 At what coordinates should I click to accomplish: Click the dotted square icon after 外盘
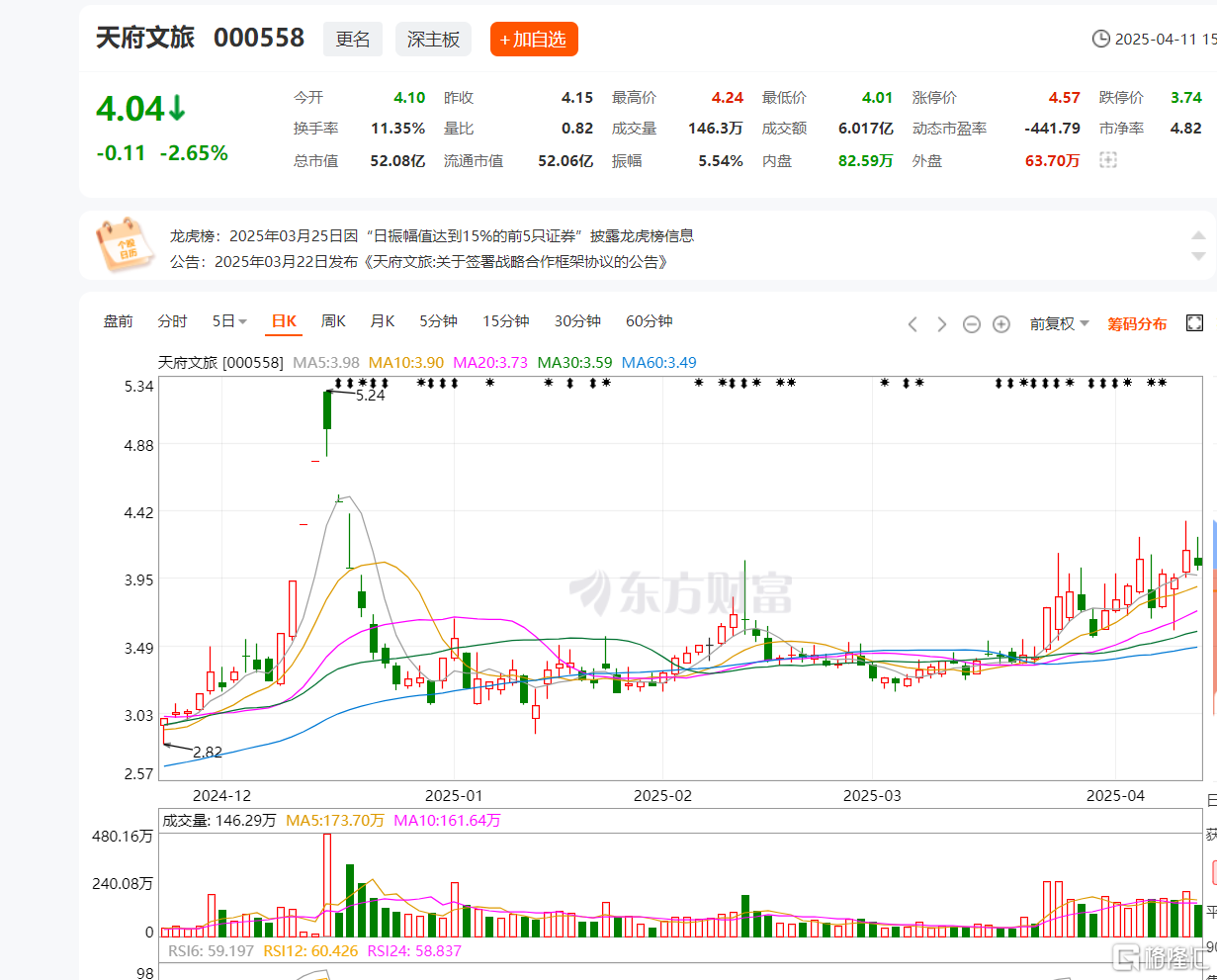point(1108,160)
